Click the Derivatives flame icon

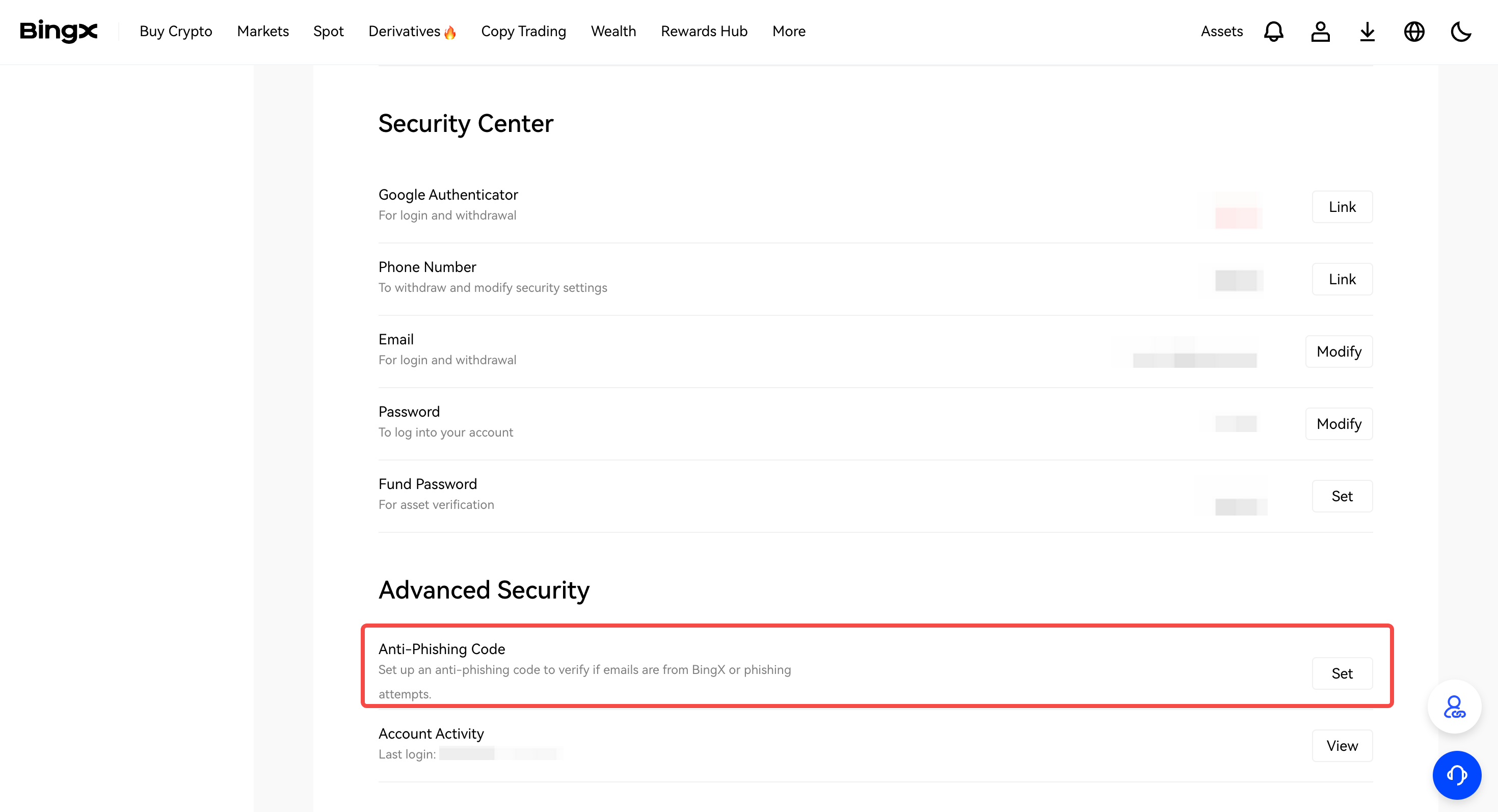(450, 33)
